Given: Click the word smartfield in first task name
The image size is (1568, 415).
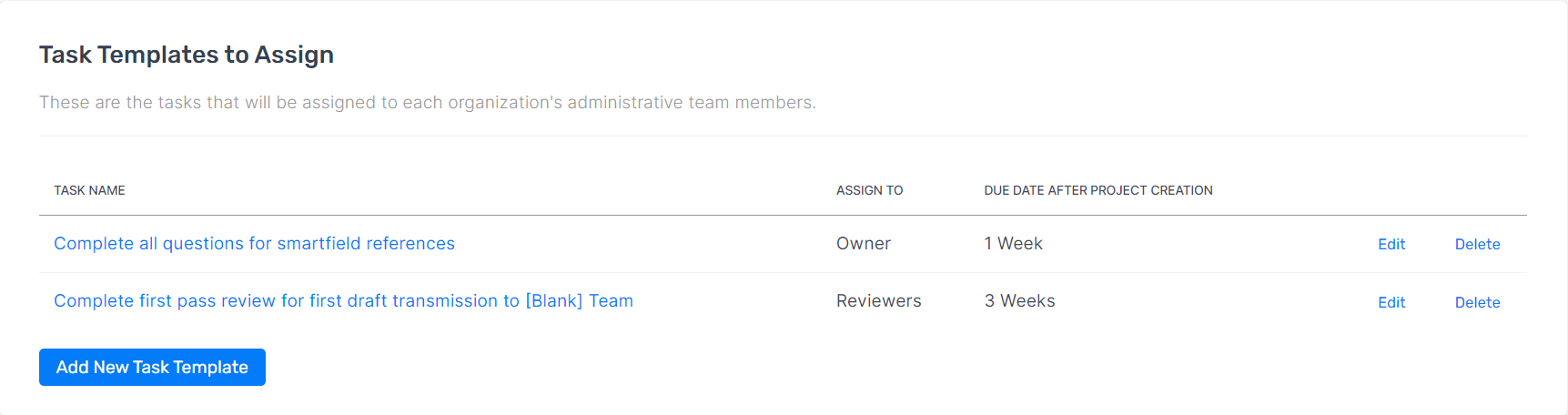Looking at the screenshot, I should tap(319, 244).
